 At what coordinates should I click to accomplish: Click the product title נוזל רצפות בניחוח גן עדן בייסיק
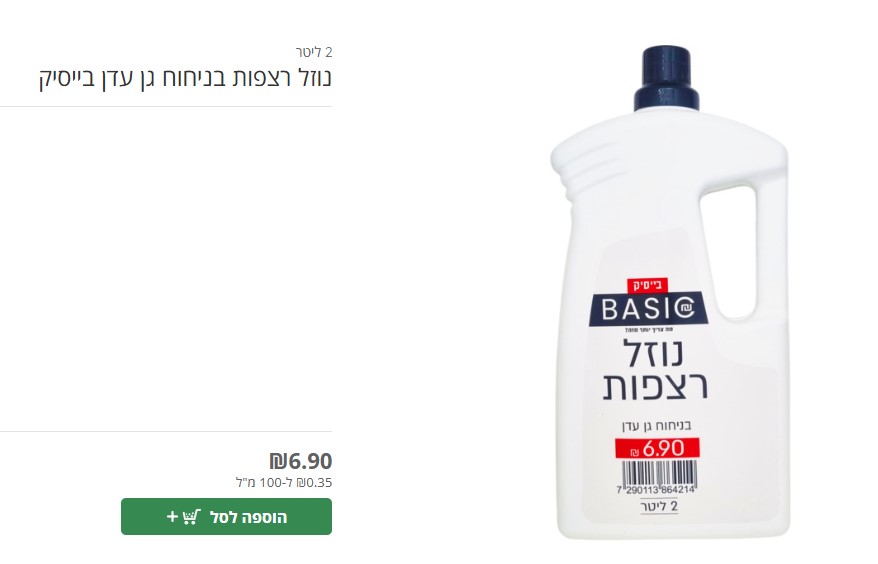click(185, 77)
